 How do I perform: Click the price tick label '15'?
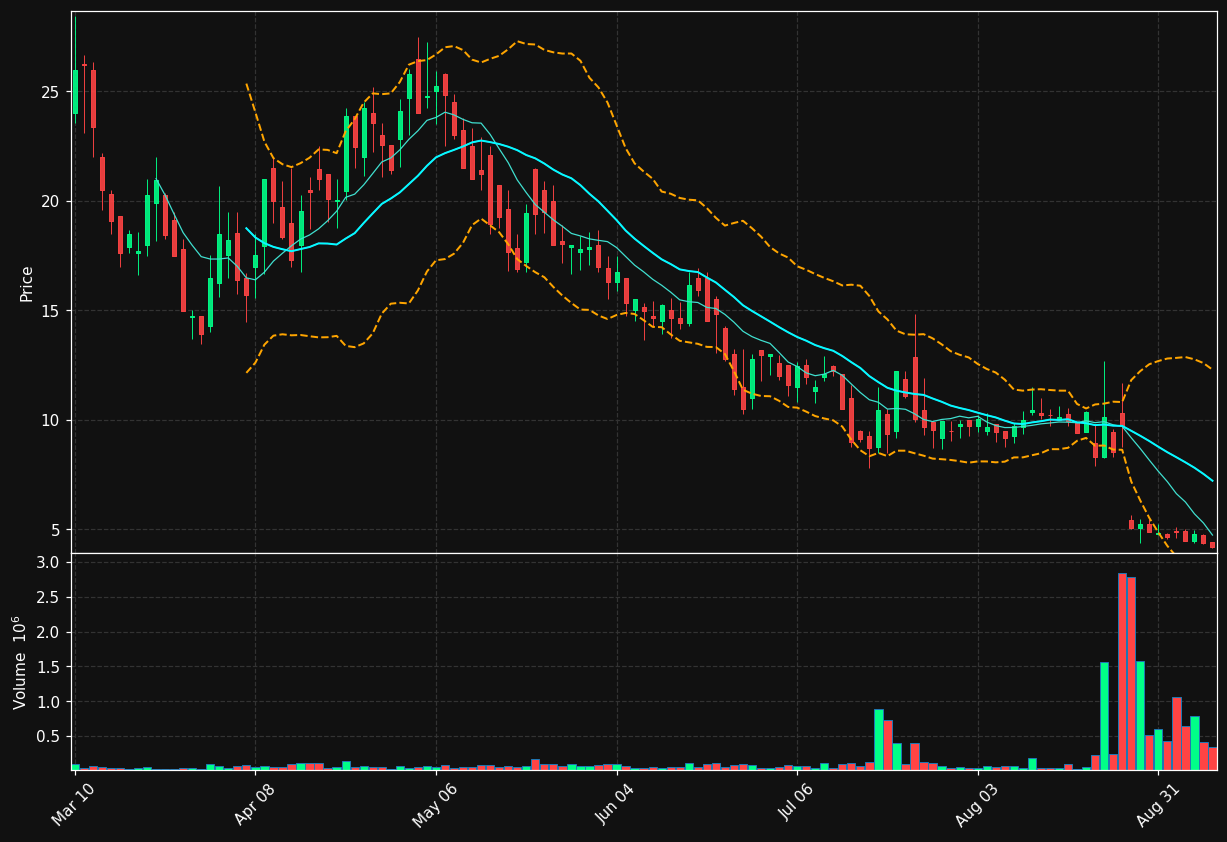point(51,311)
